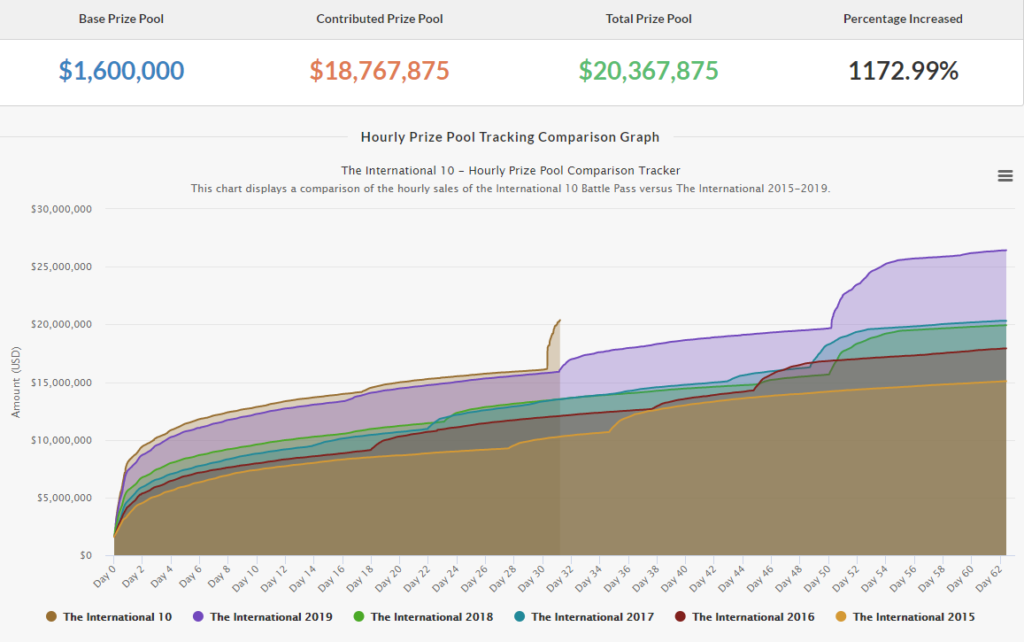Toggle The International 2018 legend entry
This screenshot has height=642, width=1024.
431,617
